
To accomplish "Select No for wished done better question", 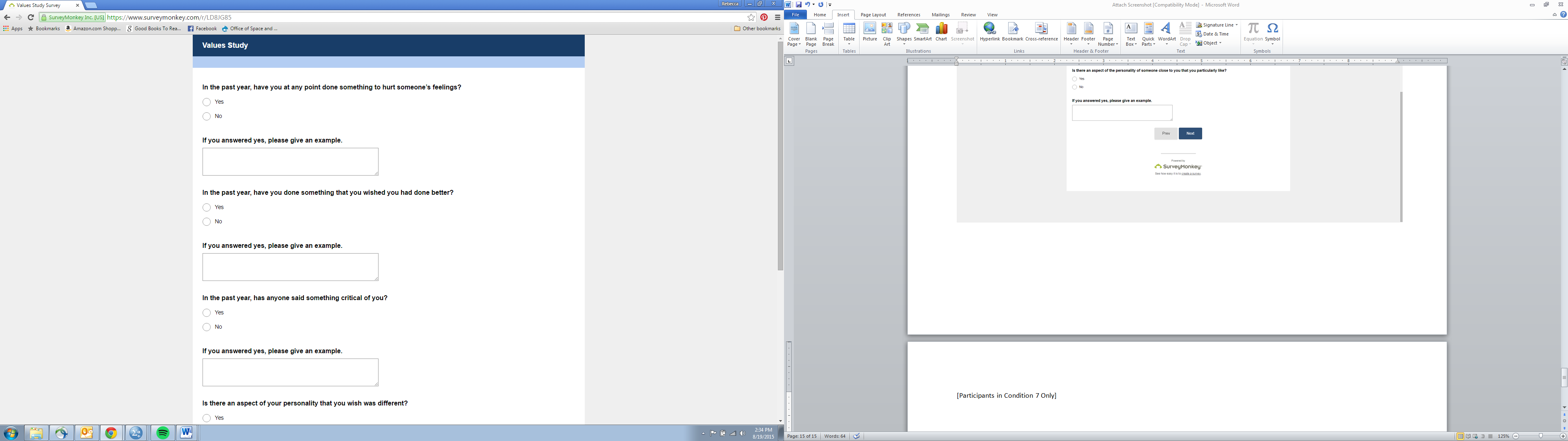I will [x=207, y=222].
